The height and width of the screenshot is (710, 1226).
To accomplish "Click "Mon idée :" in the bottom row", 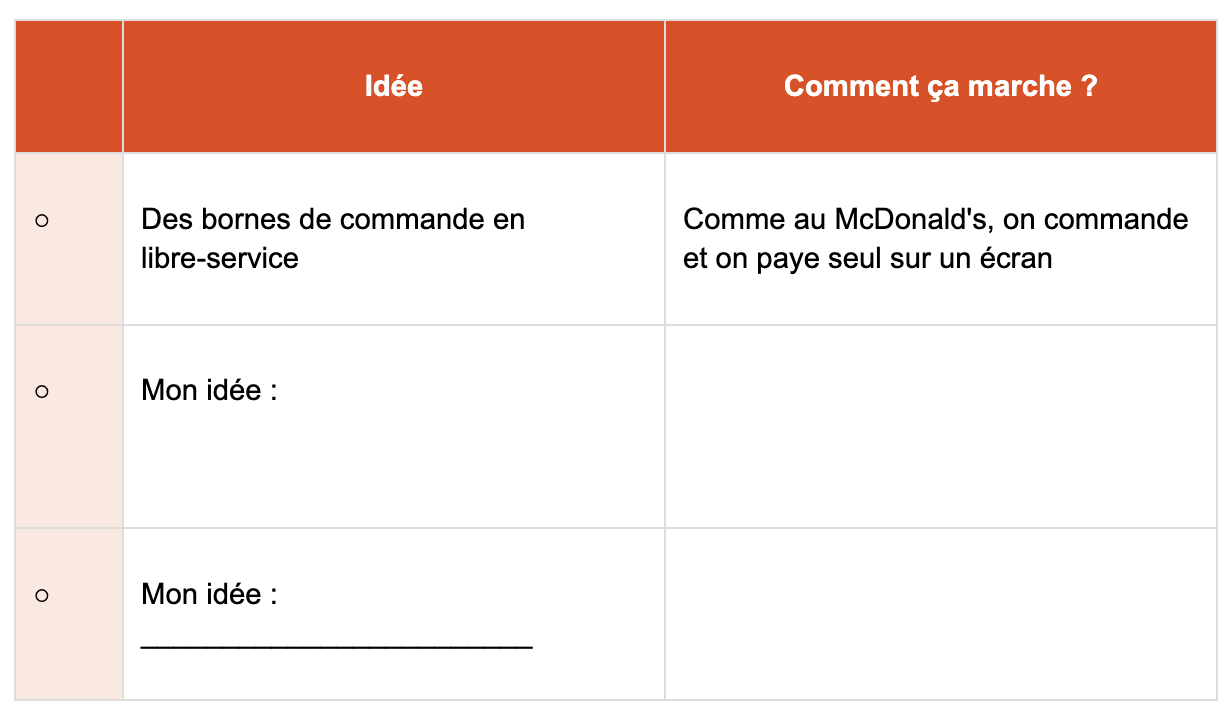I will click(209, 594).
